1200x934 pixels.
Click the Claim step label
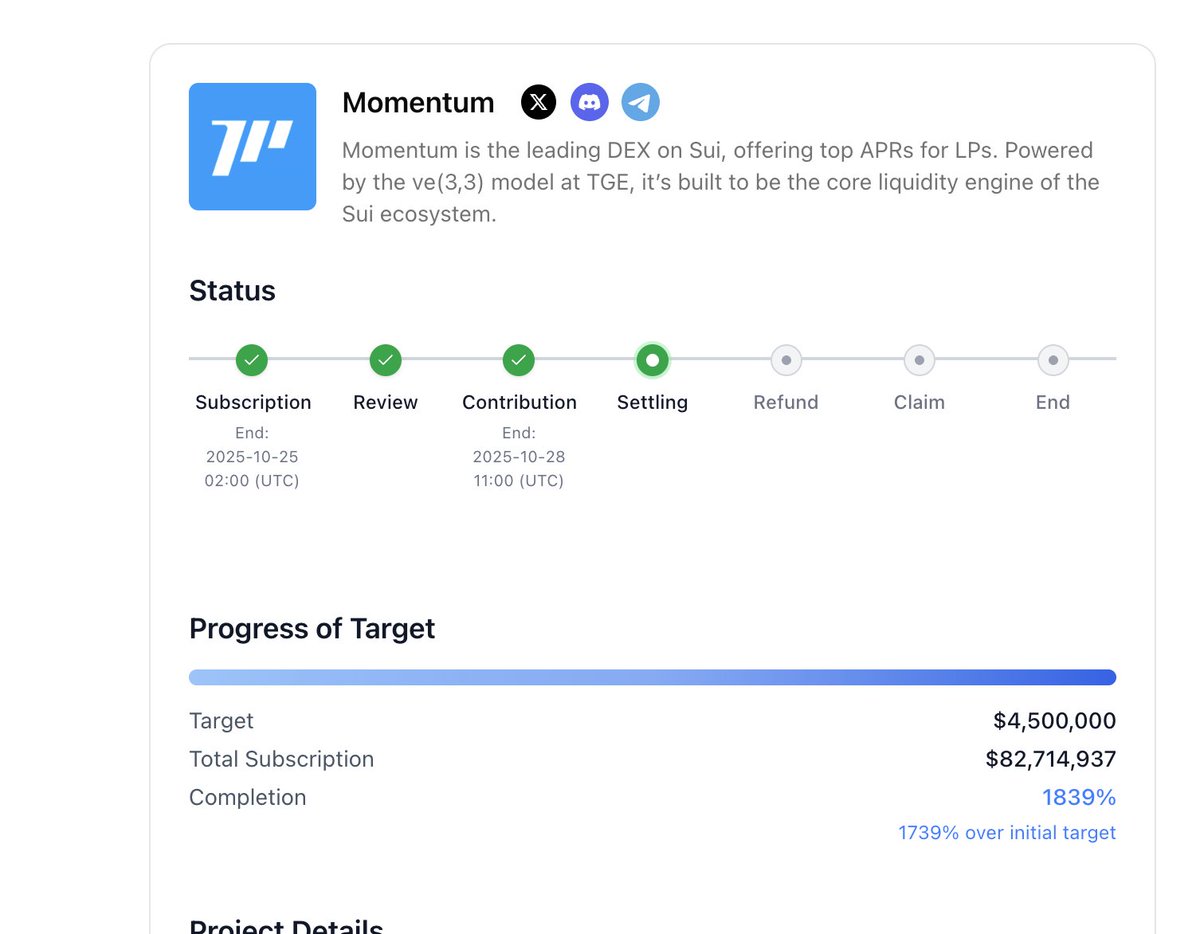(x=919, y=402)
